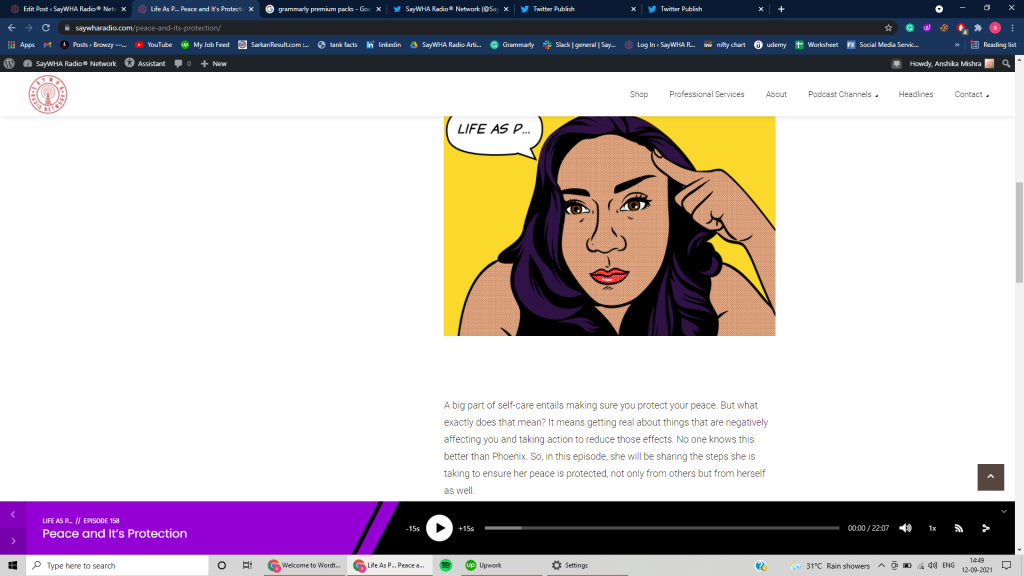
Task: Open the Reading list
Action: coord(993,44)
